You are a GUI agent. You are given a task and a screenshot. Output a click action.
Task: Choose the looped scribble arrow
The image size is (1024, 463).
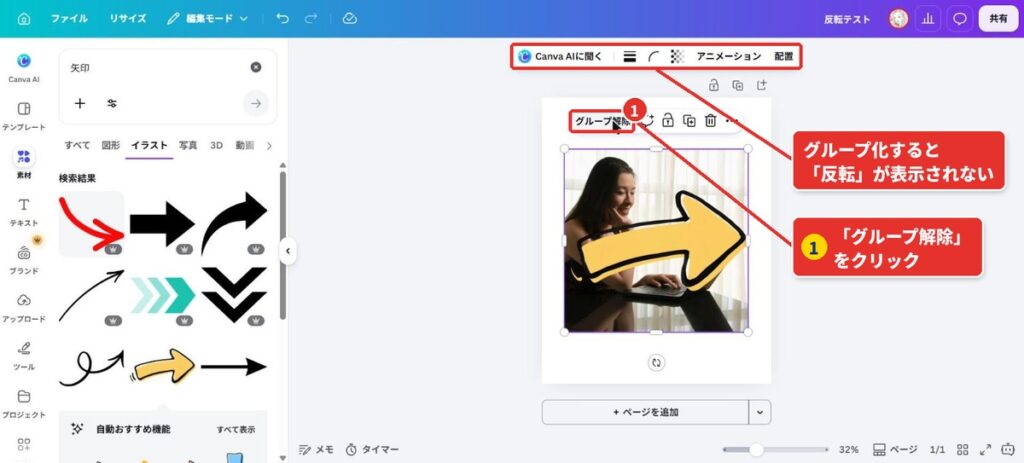pyautogui.click(x=91, y=368)
